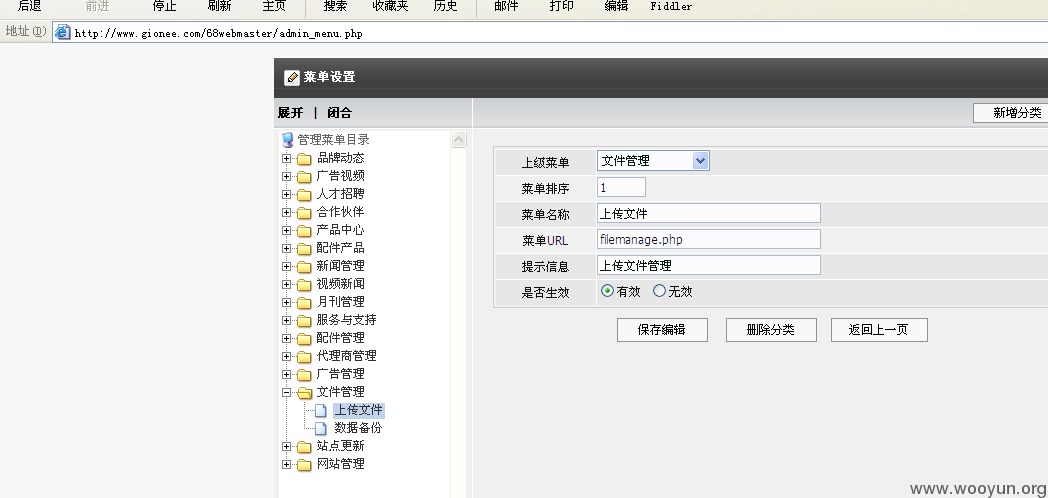Click the folder icon next to 产品中心
This screenshot has width=1048, height=498.
[305, 231]
